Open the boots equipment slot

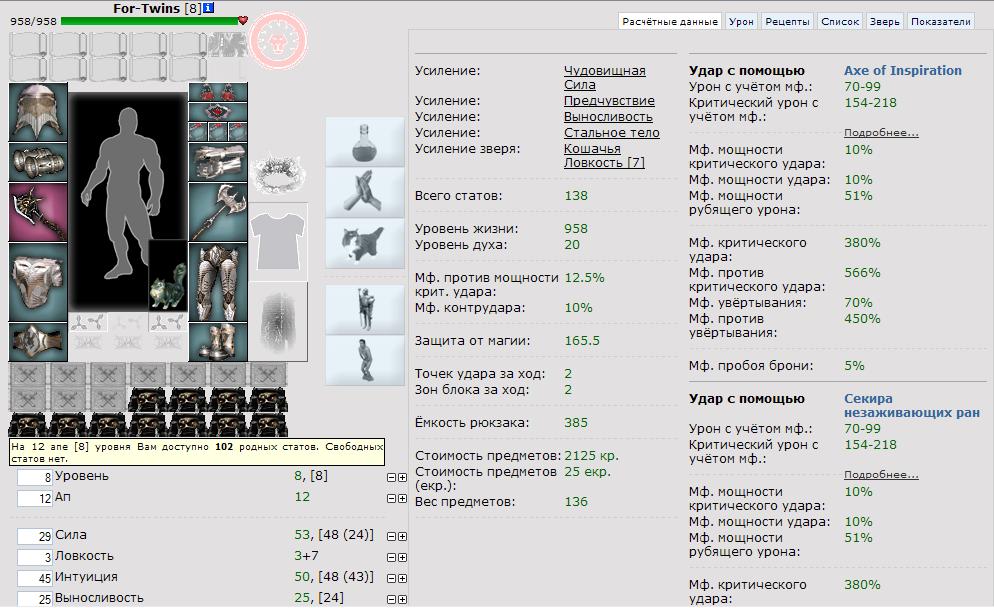[x=218, y=342]
